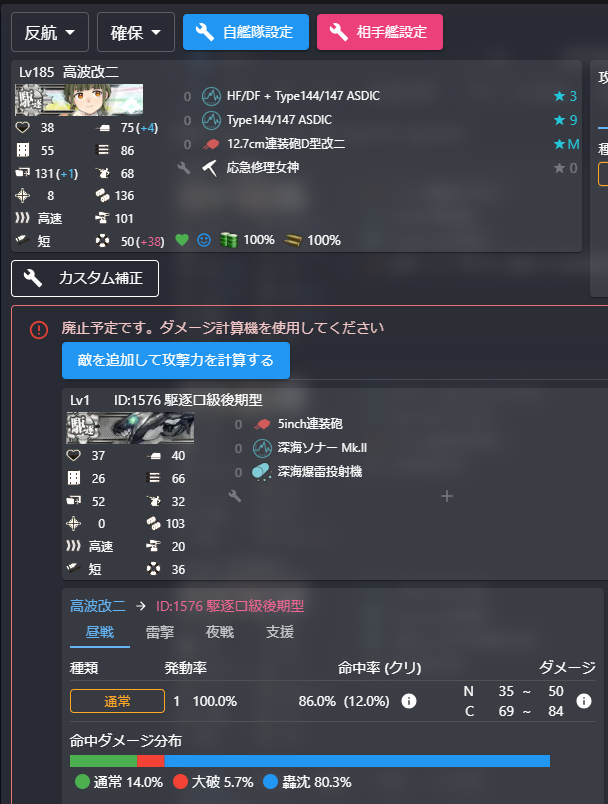Image resolution: width=608 pixels, height=804 pixels.
Task: Open the ★M improvement level selector
Action: (566, 144)
